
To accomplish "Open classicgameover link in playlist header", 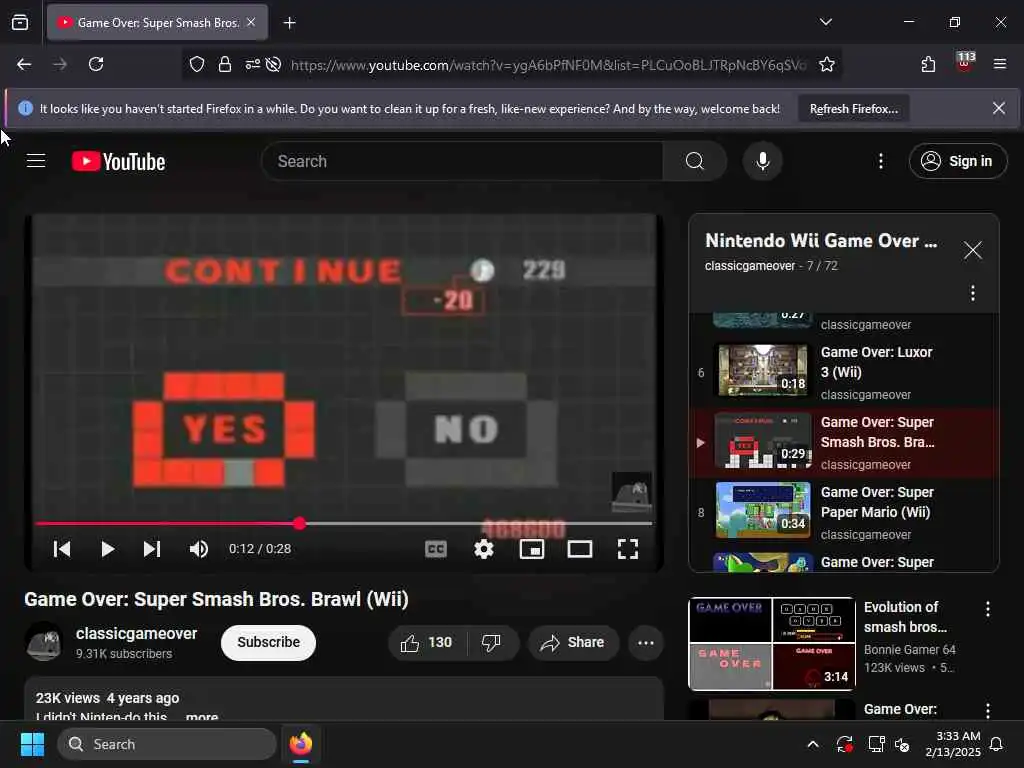I will click(750, 266).
